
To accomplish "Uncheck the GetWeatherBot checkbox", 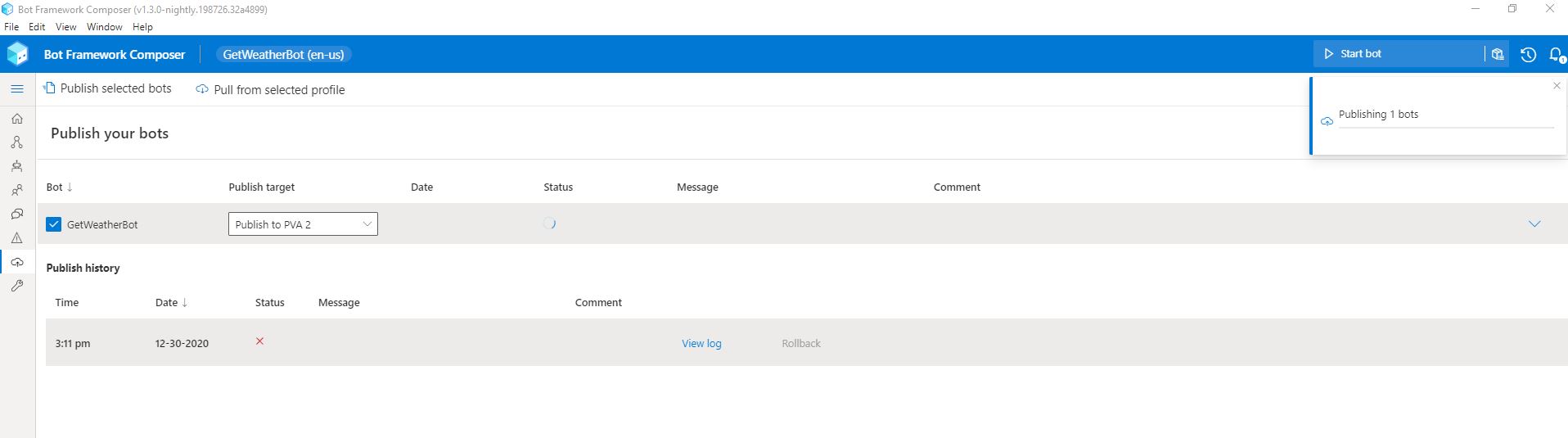I will coord(54,224).
